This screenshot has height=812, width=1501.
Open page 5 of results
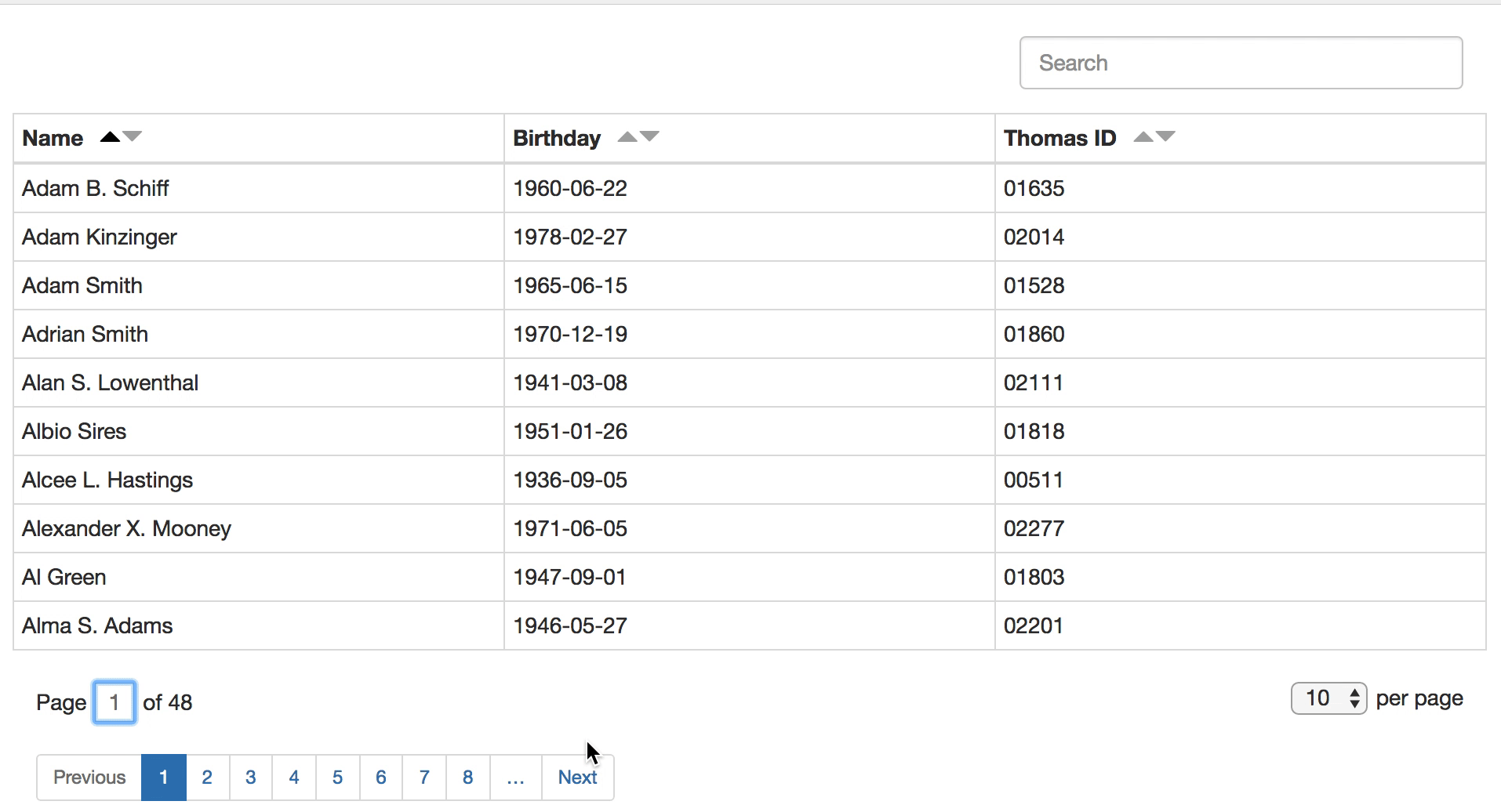pos(337,777)
